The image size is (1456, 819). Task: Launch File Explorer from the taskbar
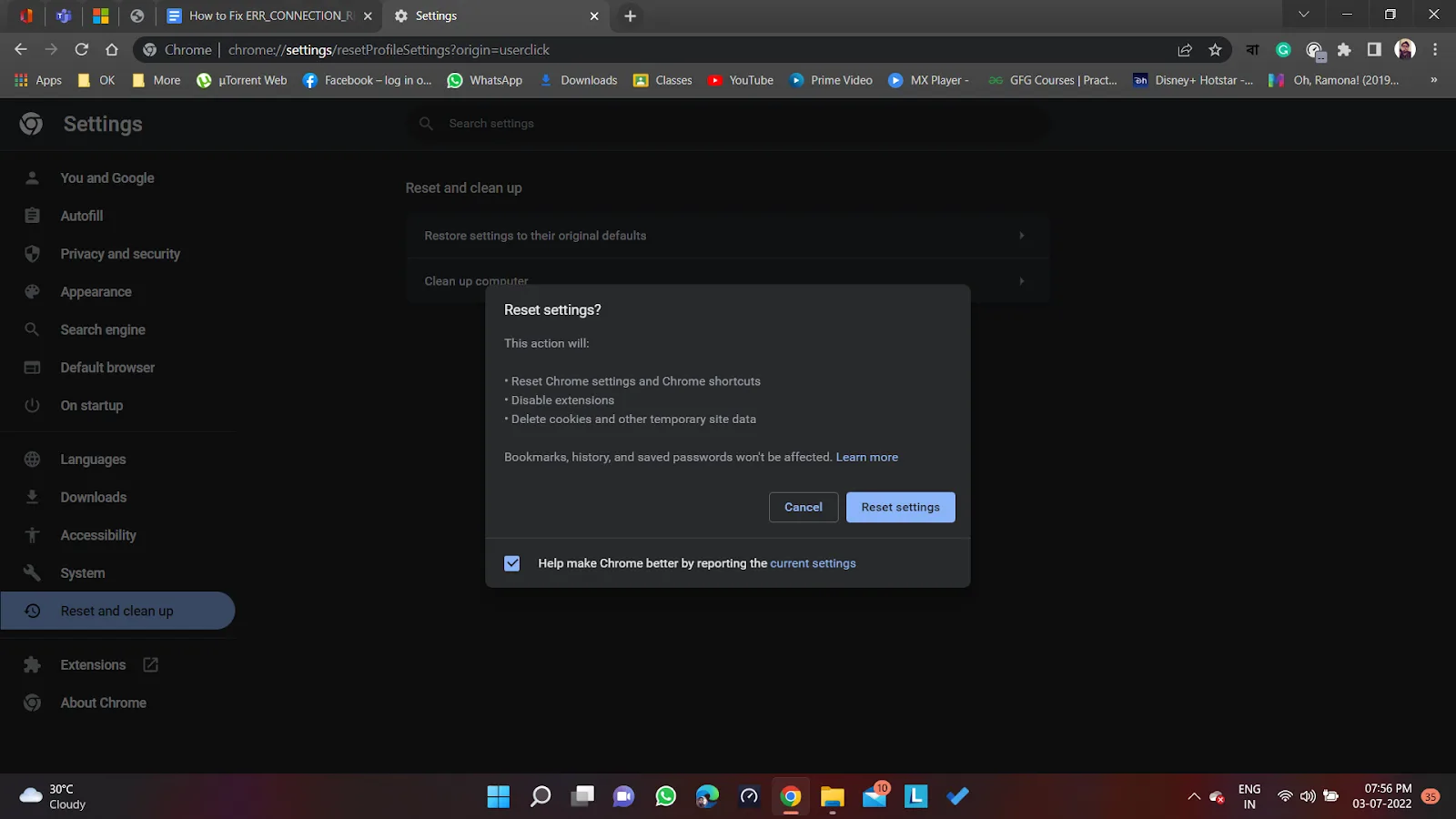833,797
